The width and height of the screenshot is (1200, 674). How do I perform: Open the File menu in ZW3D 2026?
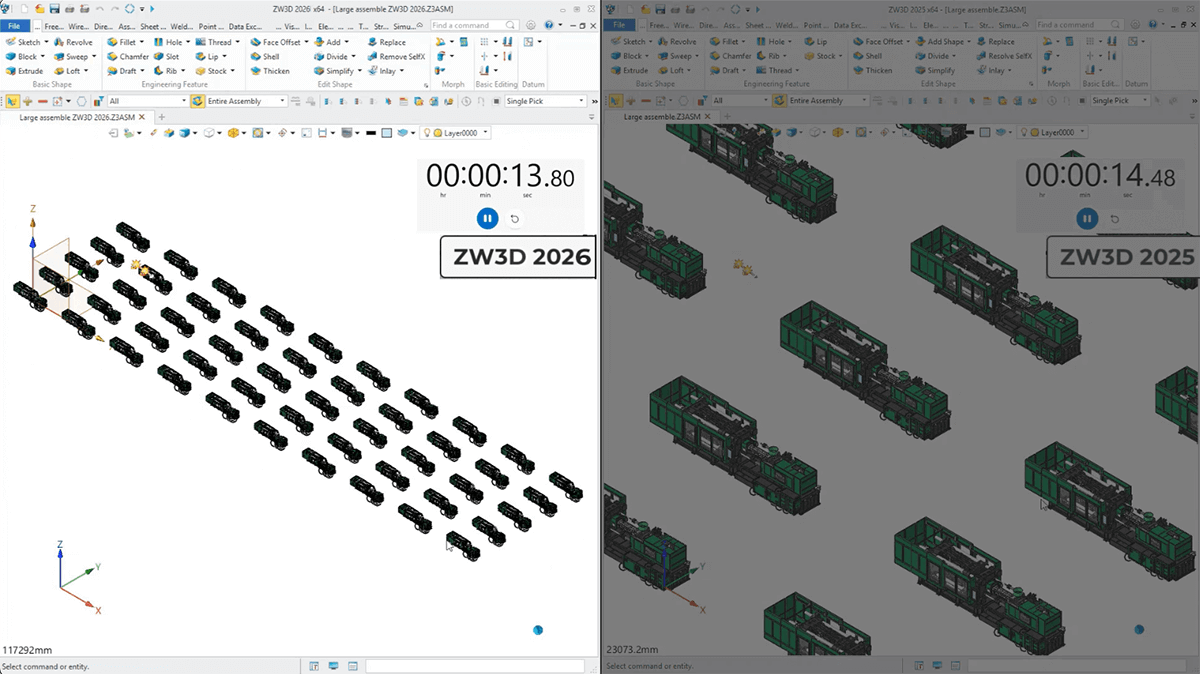pyautogui.click(x=16, y=25)
